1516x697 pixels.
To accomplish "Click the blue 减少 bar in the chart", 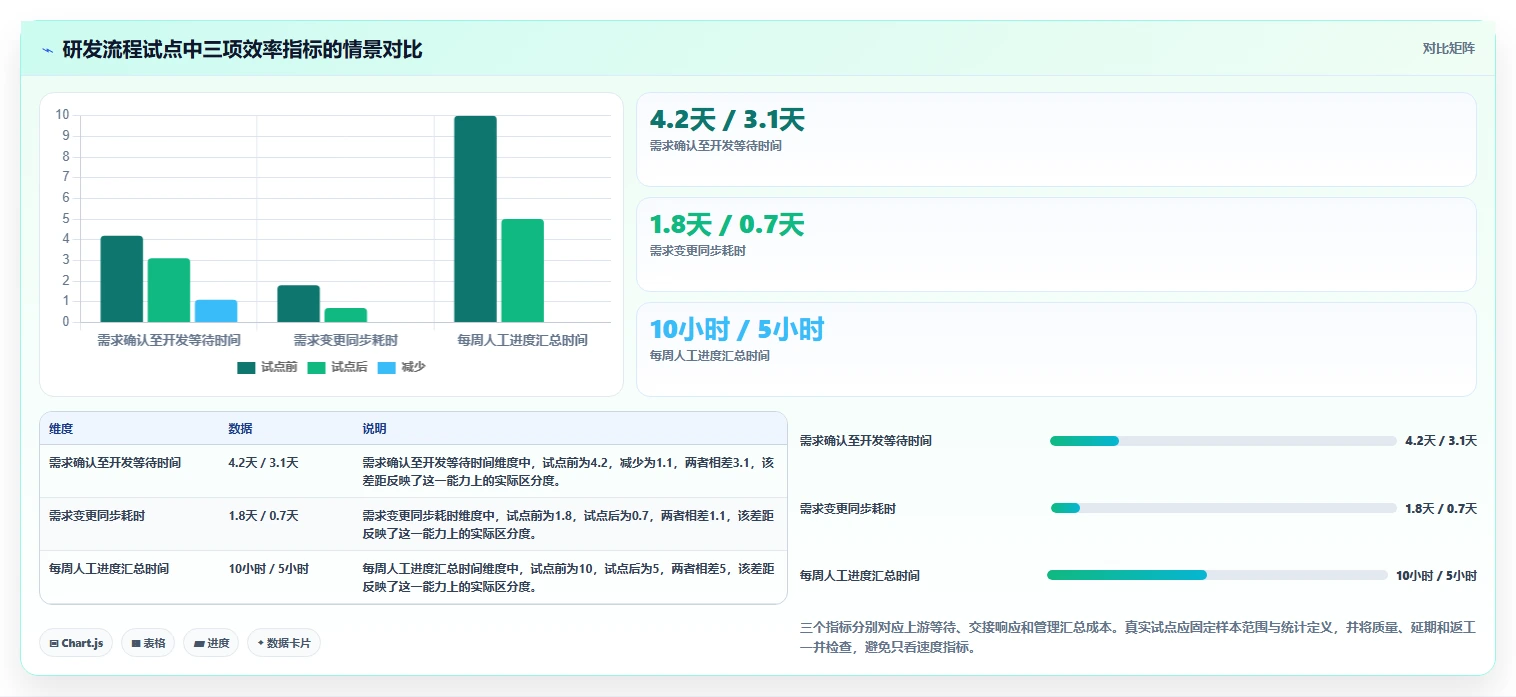I will 216,311.
